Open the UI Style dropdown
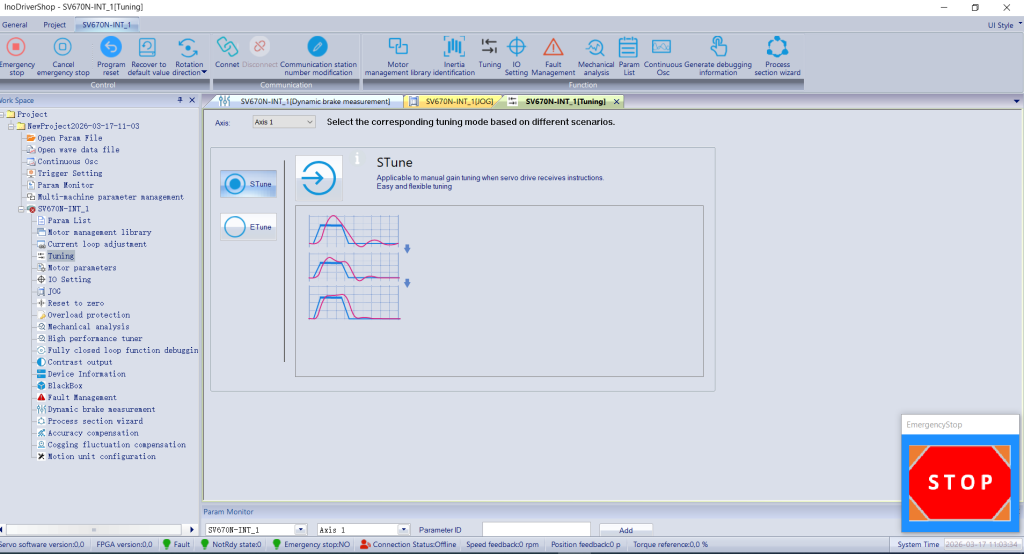The image size is (1024, 554). click(1003, 25)
